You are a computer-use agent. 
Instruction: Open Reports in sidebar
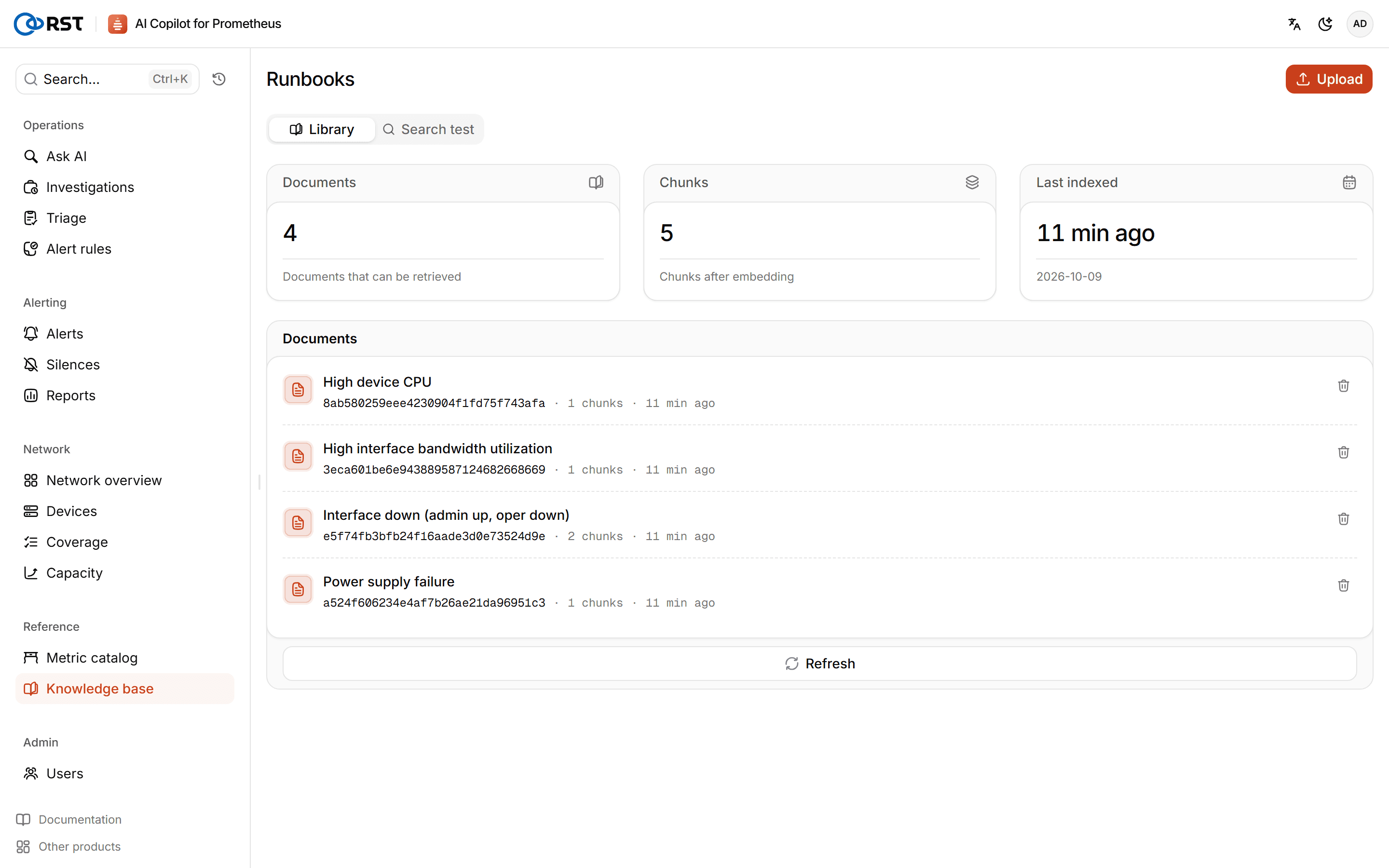click(x=124, y=395)
